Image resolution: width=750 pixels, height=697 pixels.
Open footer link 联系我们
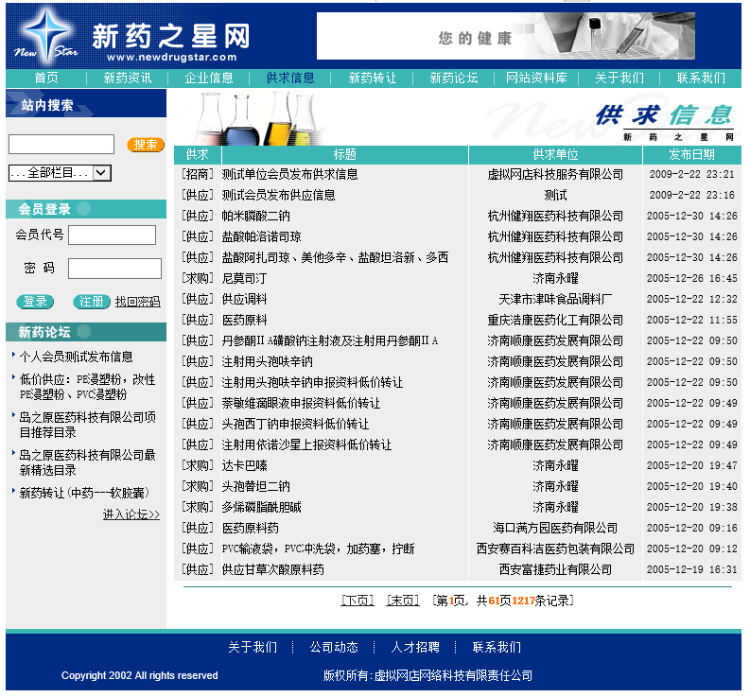pyautogui.click(x=496, y=647)
